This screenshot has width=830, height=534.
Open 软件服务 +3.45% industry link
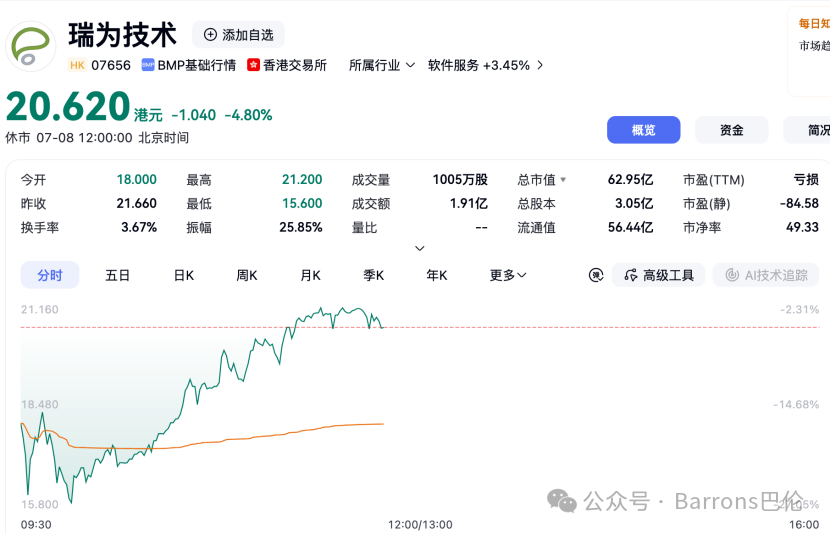tap(479, 65)
